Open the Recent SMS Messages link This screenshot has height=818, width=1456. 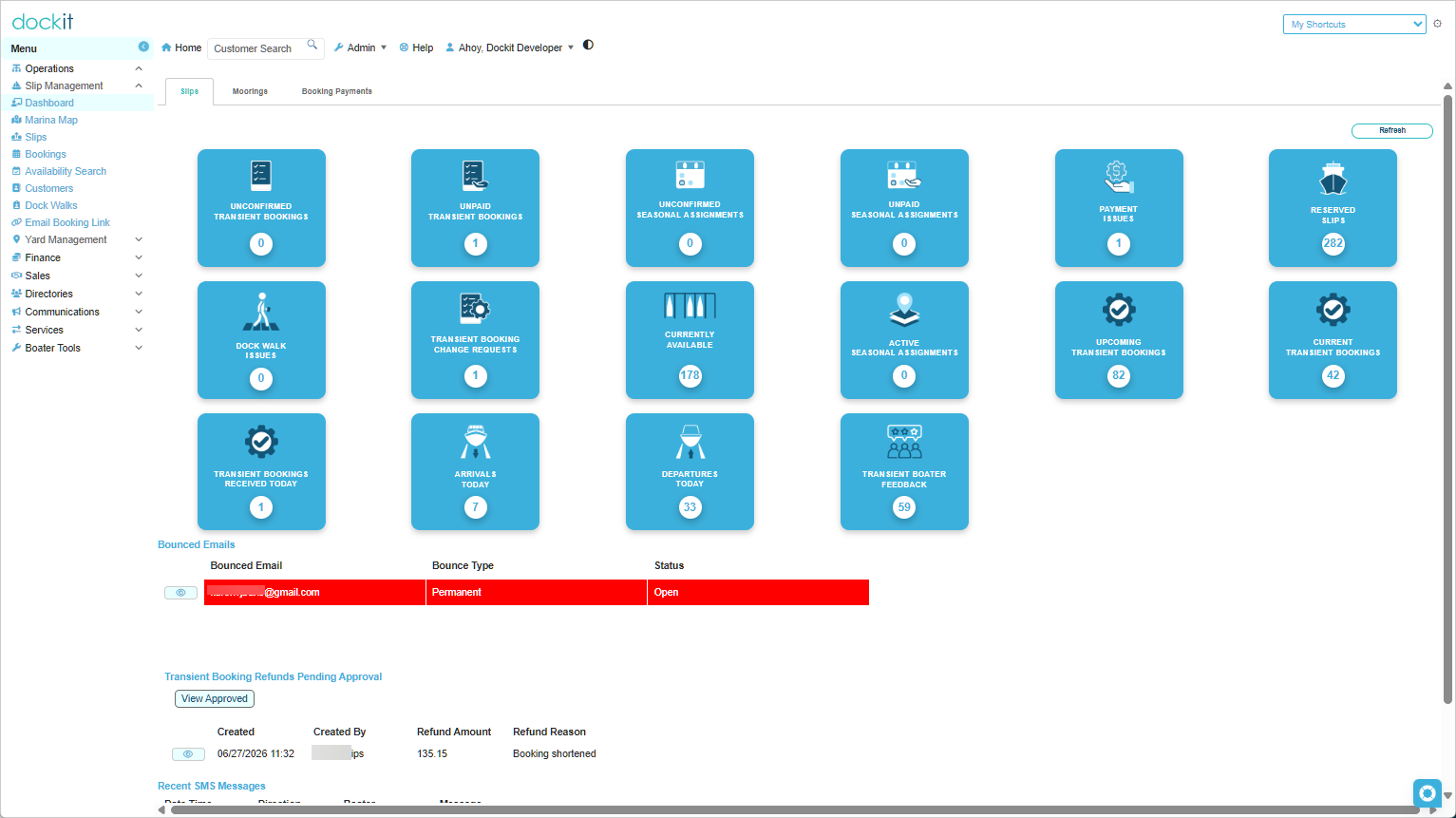coord(212,786)
